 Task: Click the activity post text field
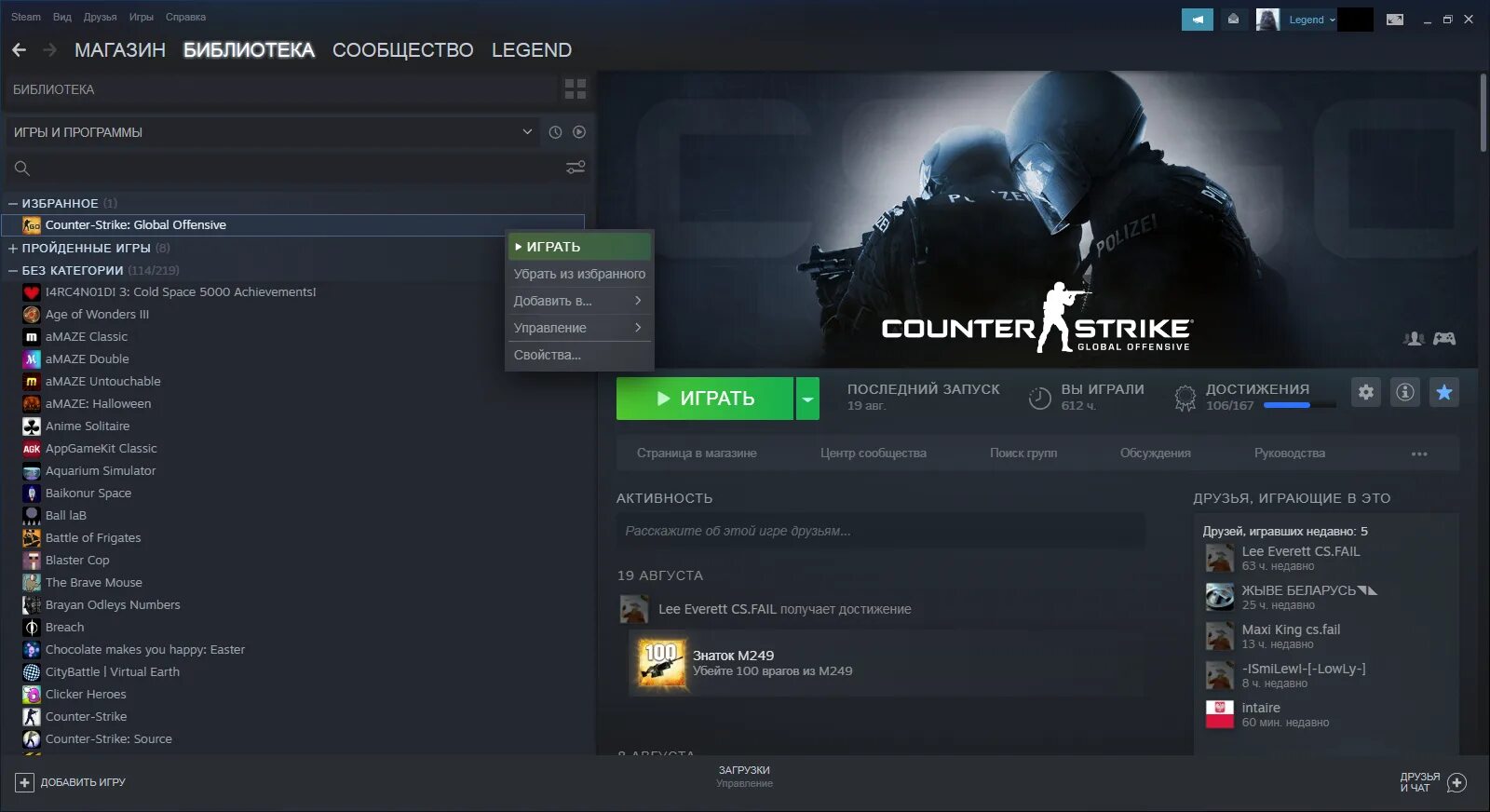[880, 531]
